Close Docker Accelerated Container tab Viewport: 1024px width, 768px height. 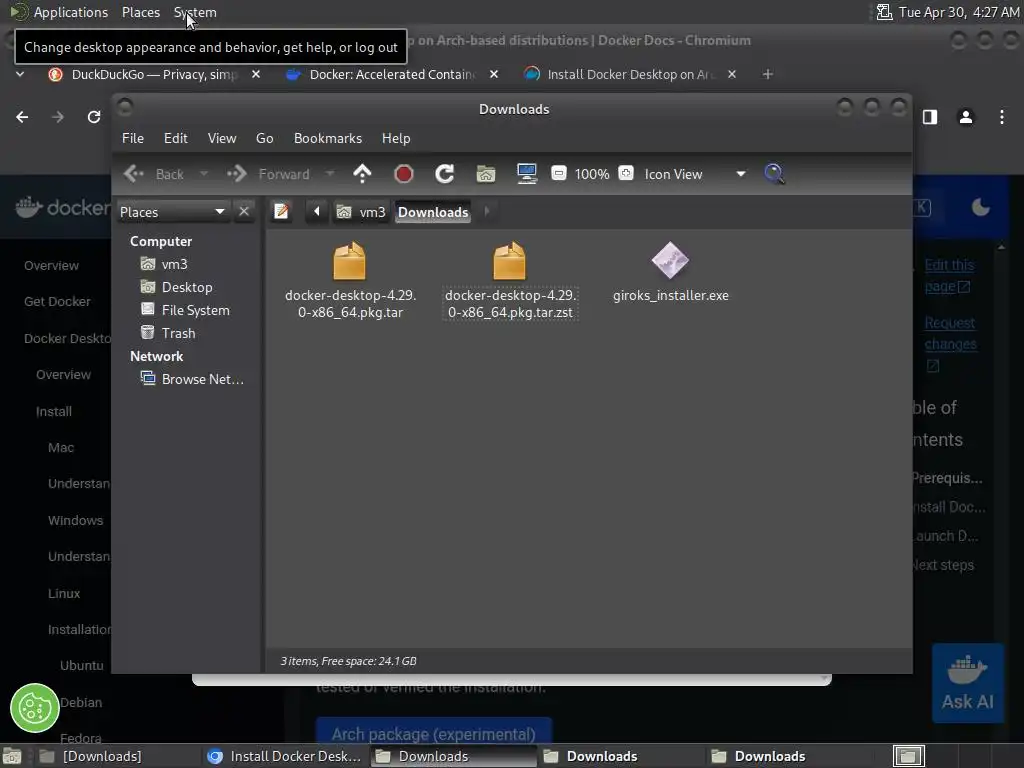click(x=494, y=74)
